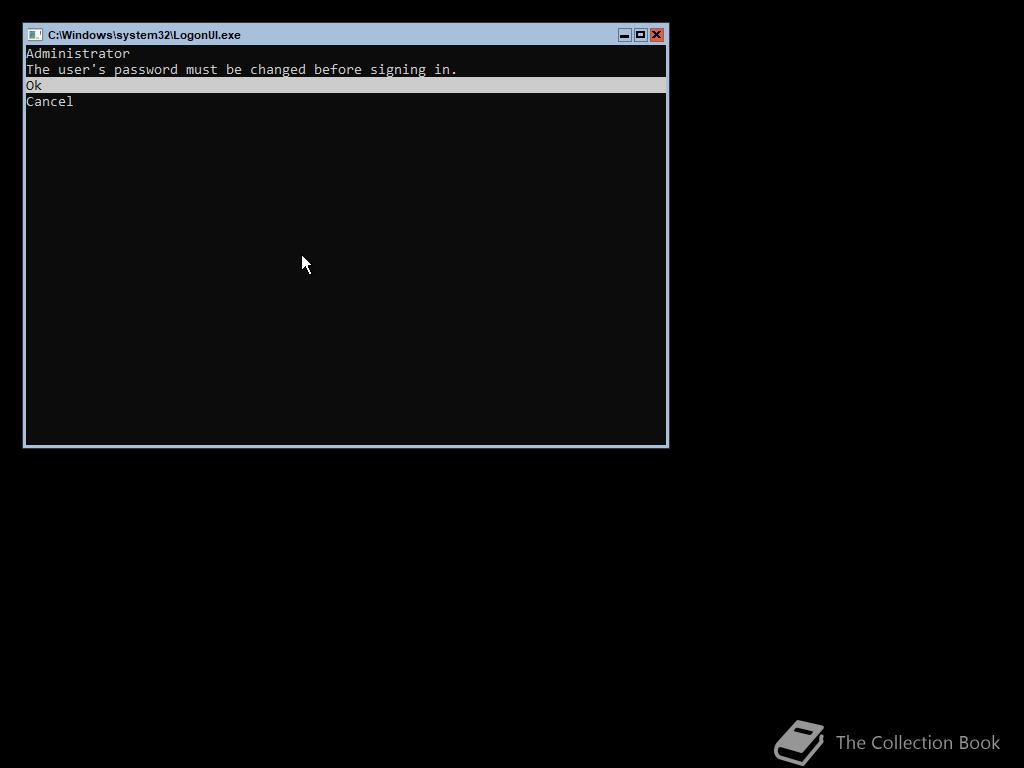Close the LogonUI.exe console window

click(x=657, y=35)
